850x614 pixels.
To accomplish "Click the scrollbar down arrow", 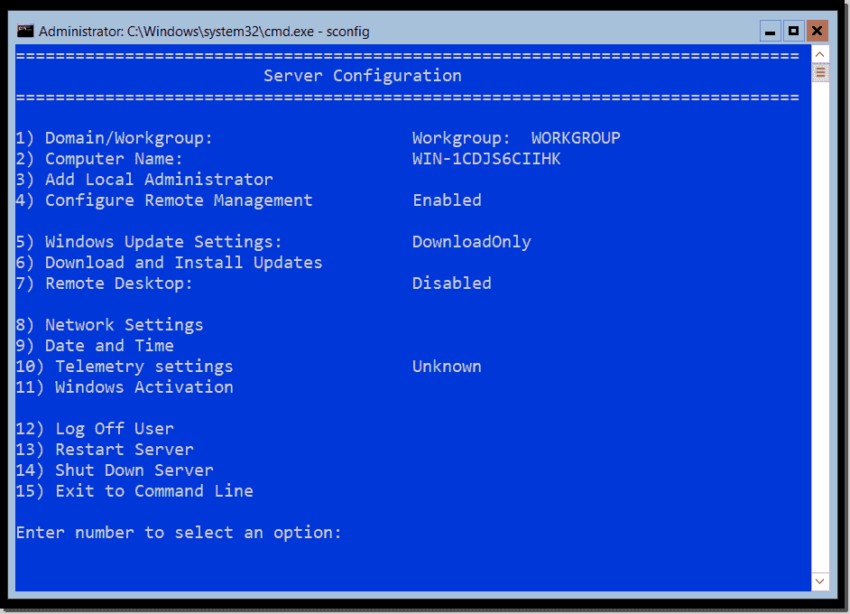I will (x=820, y=580).
